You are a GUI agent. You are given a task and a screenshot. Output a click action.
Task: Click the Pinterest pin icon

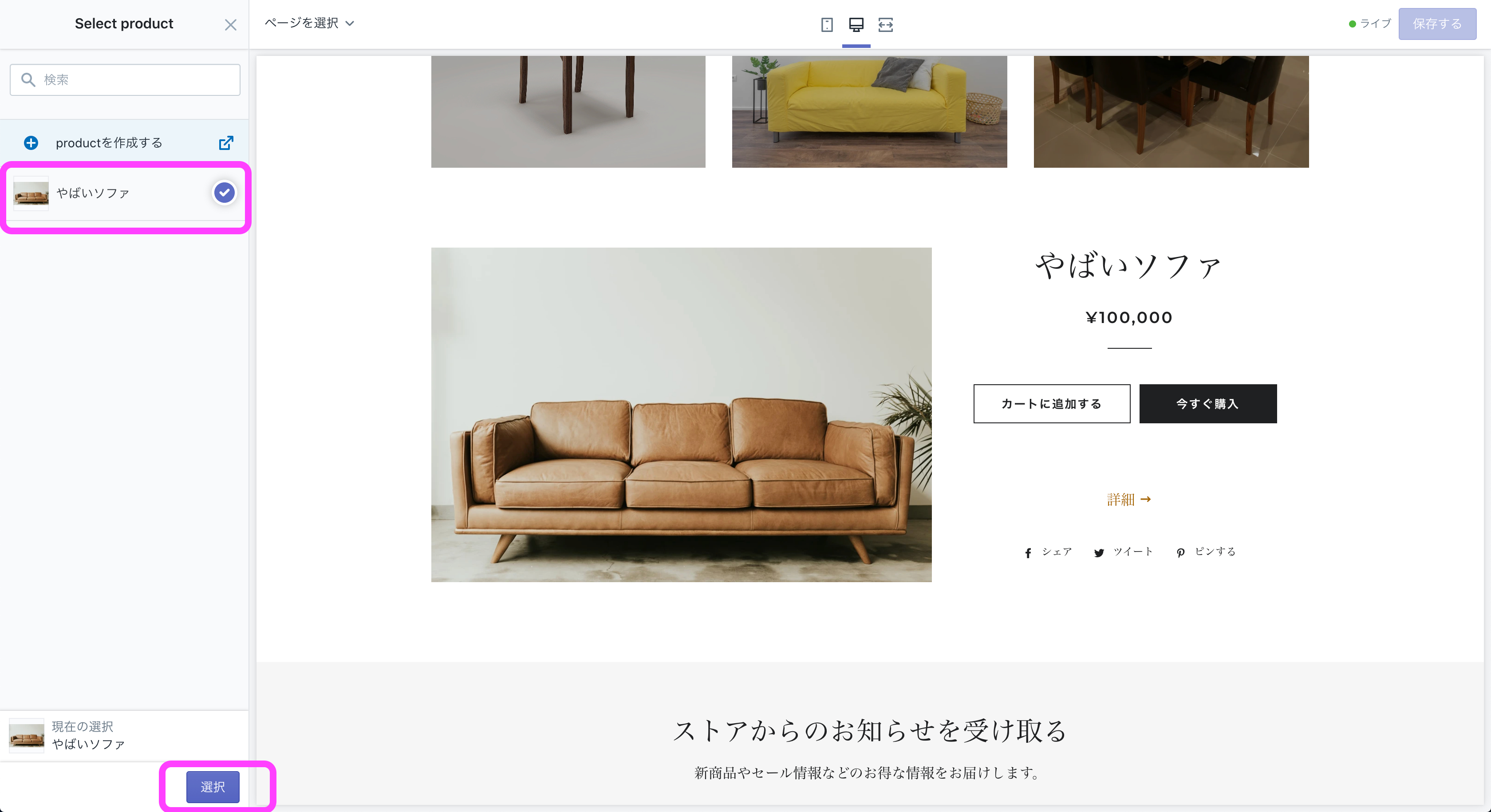(x=1180, y=552)
